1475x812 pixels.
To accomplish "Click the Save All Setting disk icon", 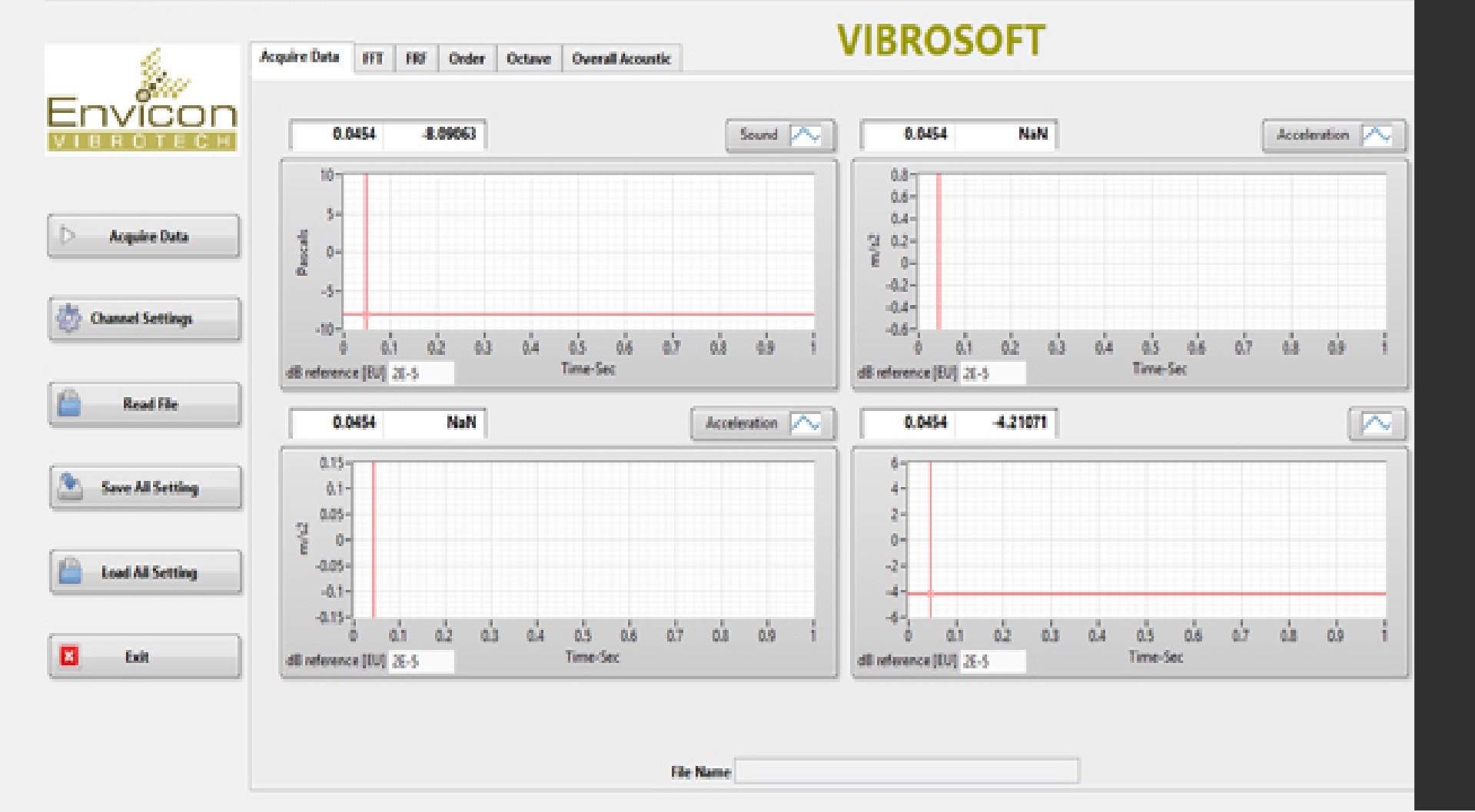I will point(71,486).
